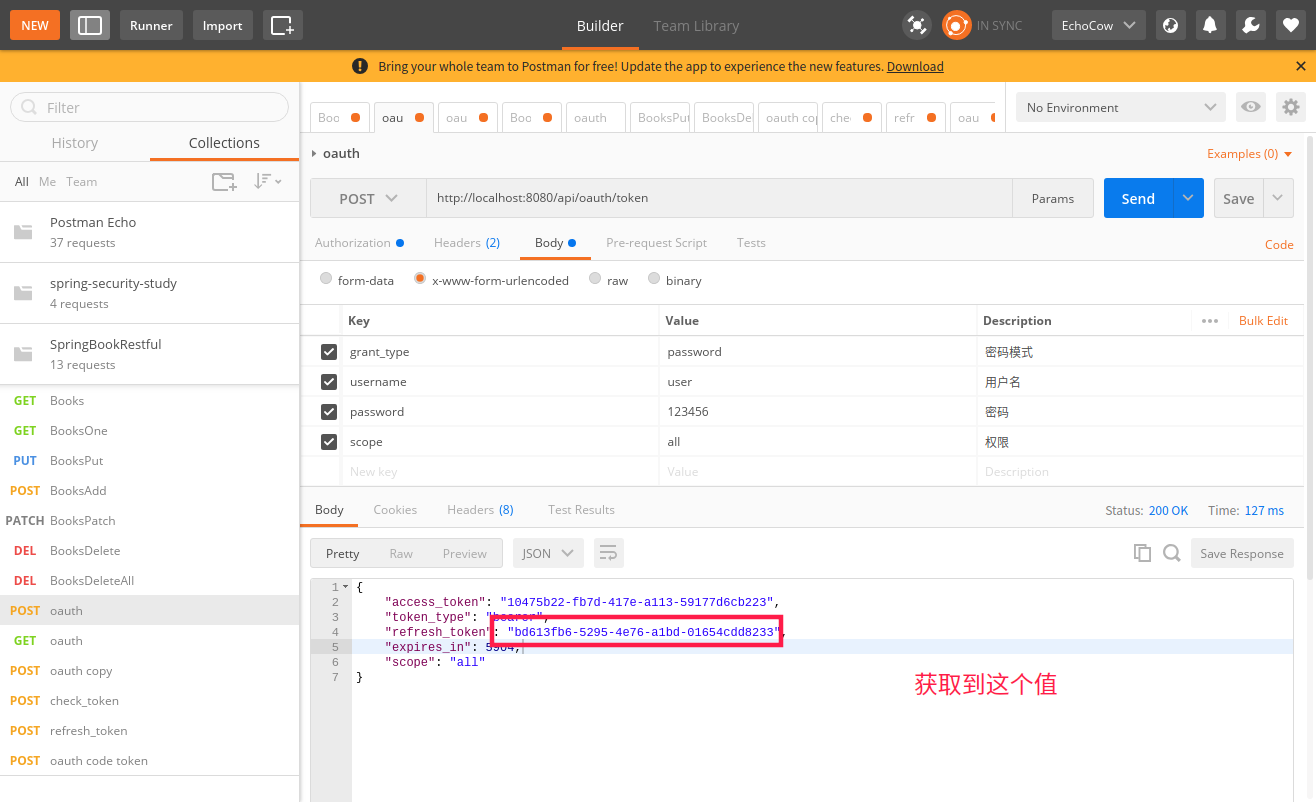Create new collection folder icon
1316x802 pixels.
(224, 181)
